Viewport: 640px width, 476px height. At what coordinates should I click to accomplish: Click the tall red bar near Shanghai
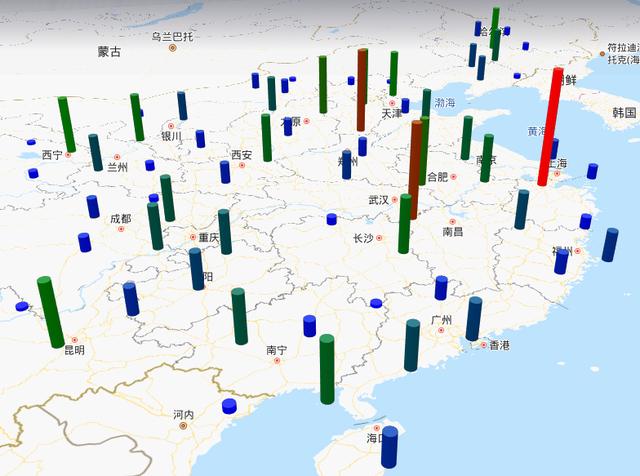pos(550,127)
